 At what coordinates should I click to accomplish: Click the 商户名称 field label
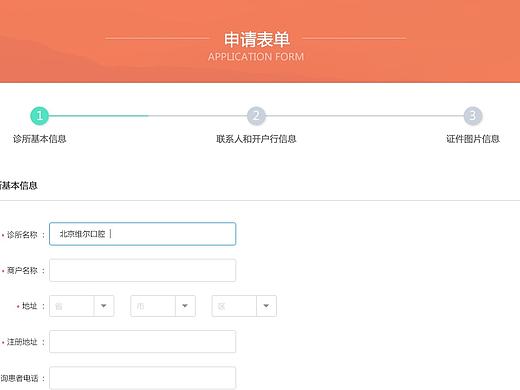pyautogui.click(x=22, y=270)
